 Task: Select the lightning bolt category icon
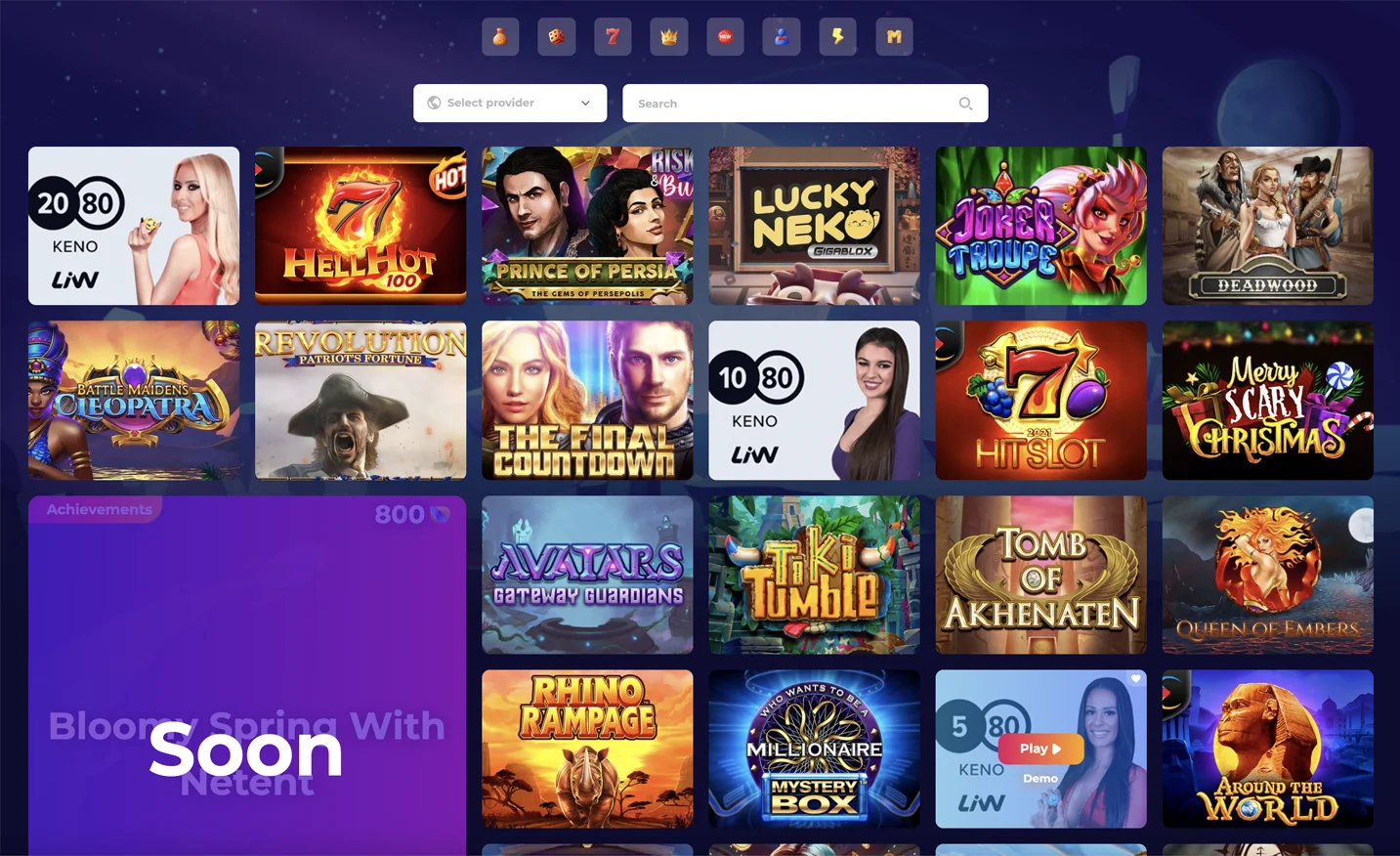click(837, 37)
